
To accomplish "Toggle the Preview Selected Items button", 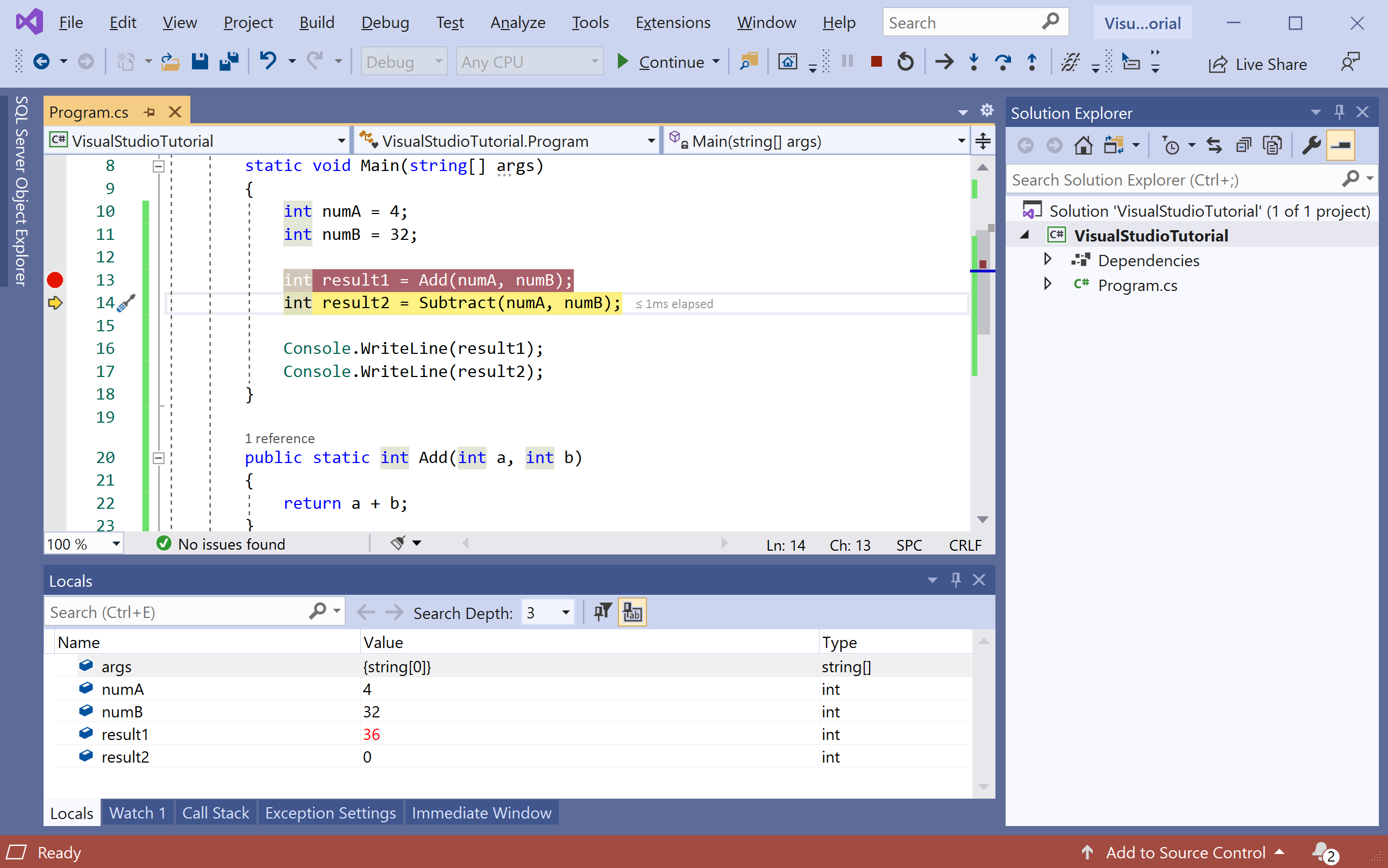I will pyautogui.click(x=1340, y=145).
